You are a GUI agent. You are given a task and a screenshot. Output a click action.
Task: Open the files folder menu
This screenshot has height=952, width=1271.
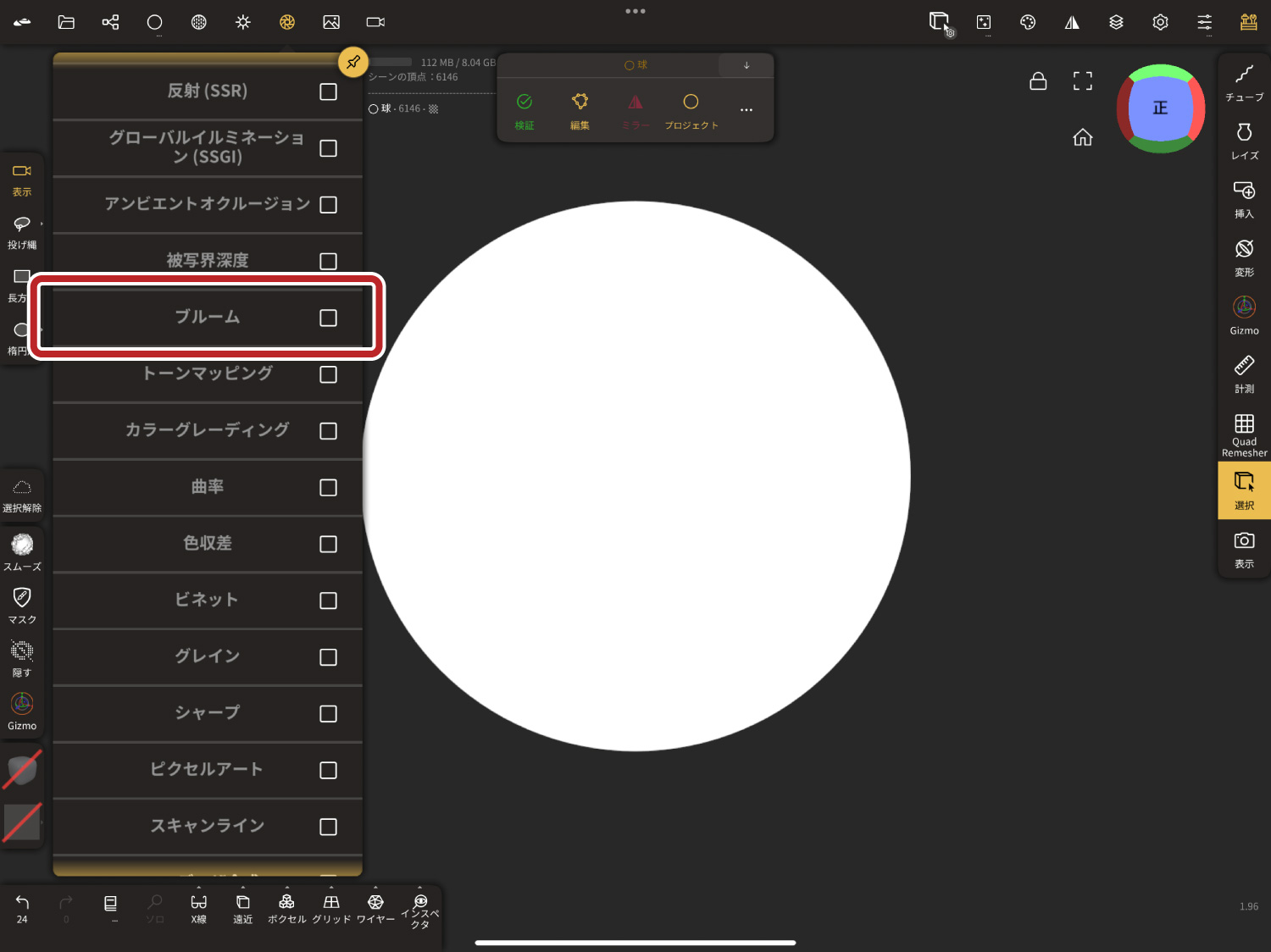(66, 22)
